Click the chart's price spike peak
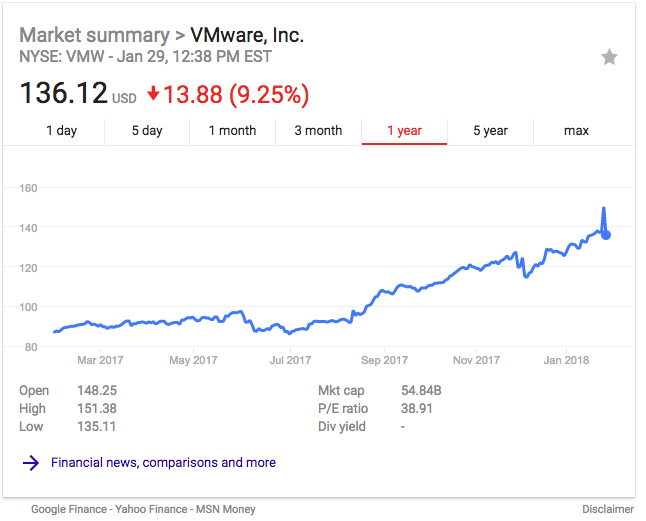Viewport: 646px width, 521px height. coord(603,209)
